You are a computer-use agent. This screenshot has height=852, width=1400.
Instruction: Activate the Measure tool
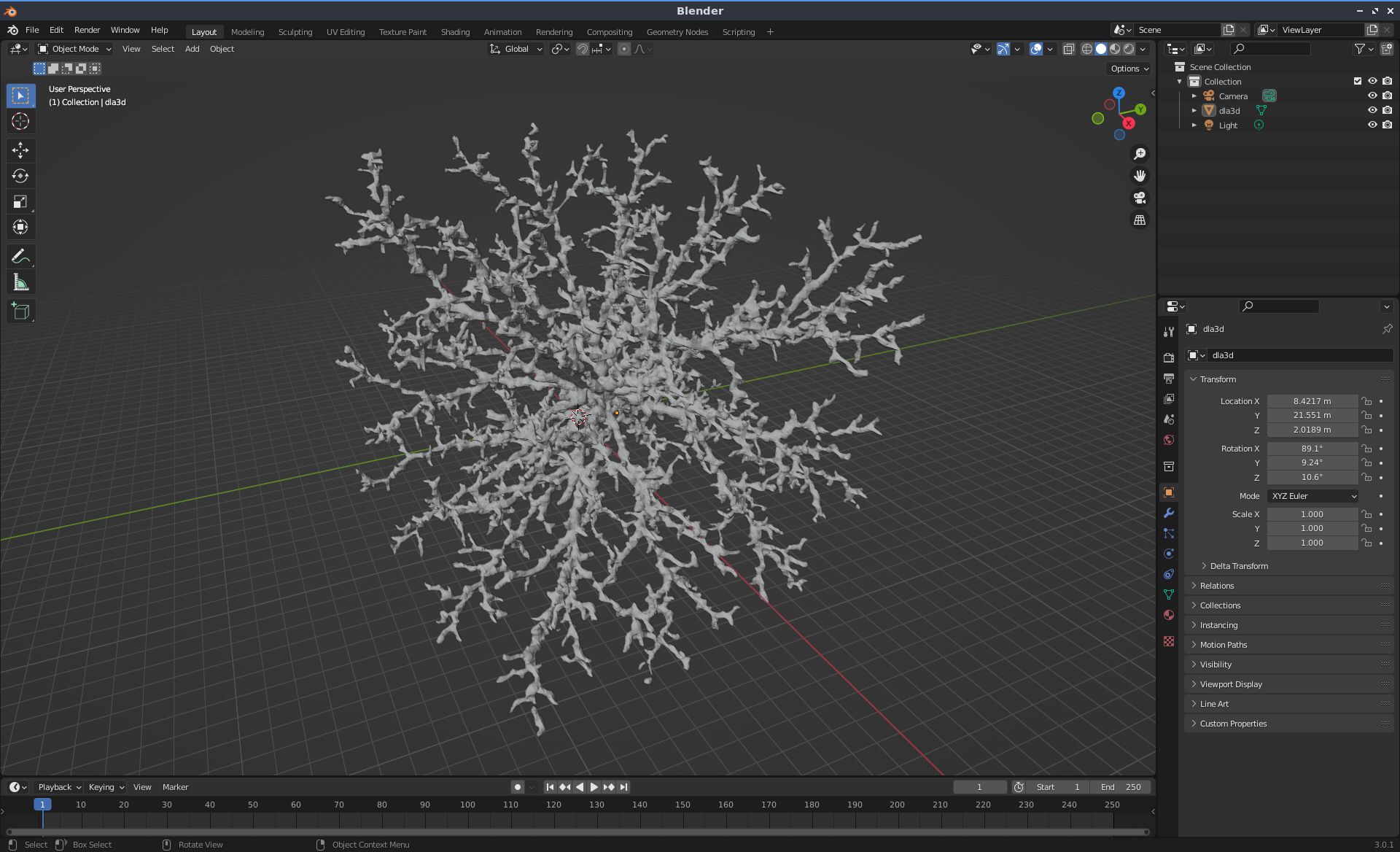point(20,283)
